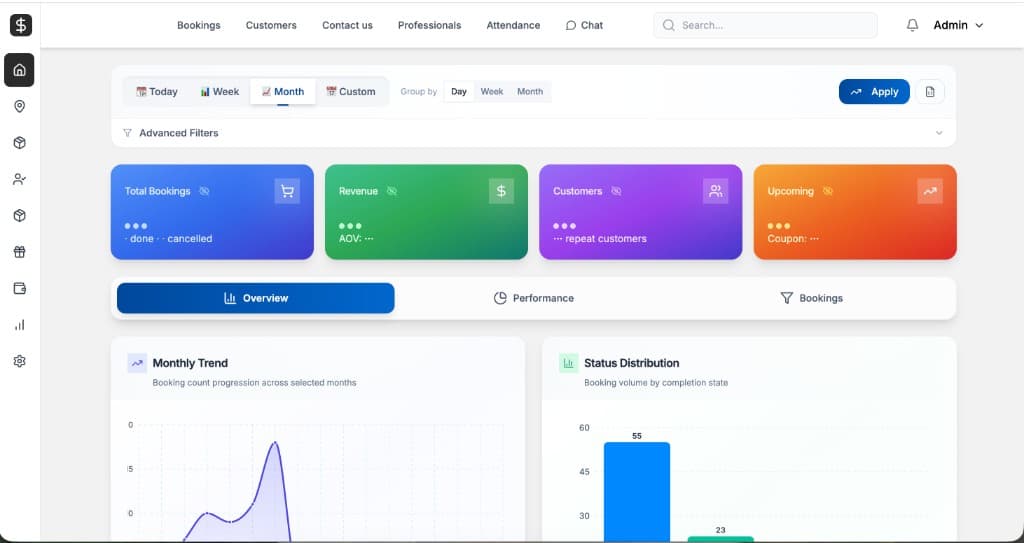Select the Week date range tab
This screenshot has width=1024, height=543.
tap(219, 91)
